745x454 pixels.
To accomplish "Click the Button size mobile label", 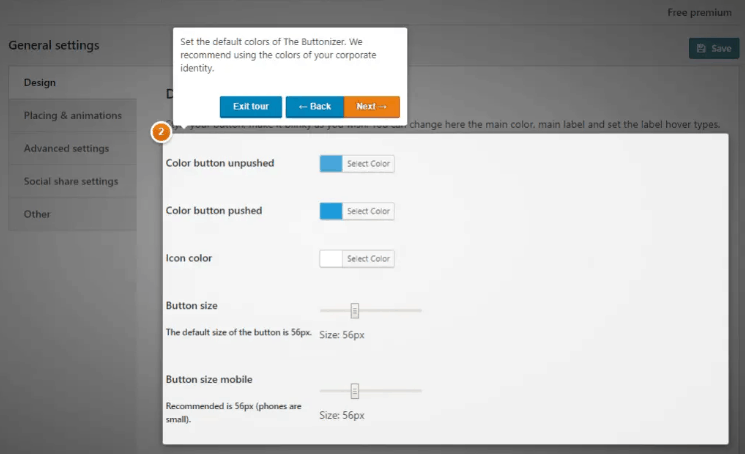I will pos(209,379).
